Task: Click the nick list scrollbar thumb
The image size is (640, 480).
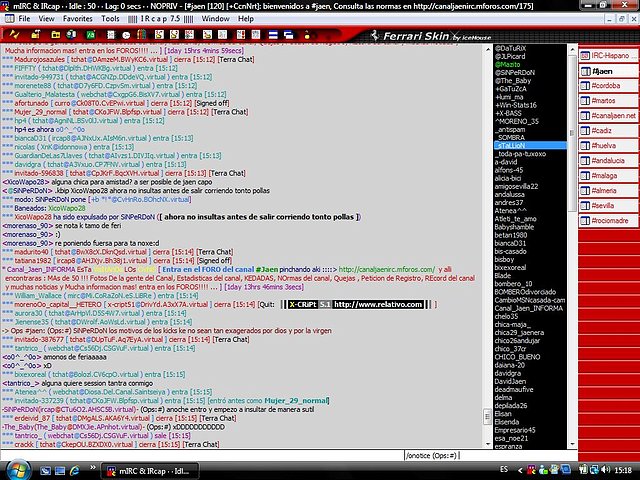Action: pos(572,133)
